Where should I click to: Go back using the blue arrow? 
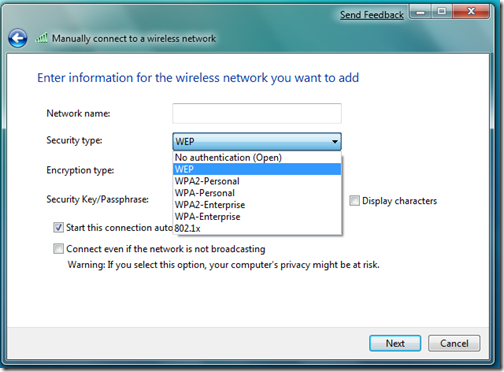click(x=18, y=38)
